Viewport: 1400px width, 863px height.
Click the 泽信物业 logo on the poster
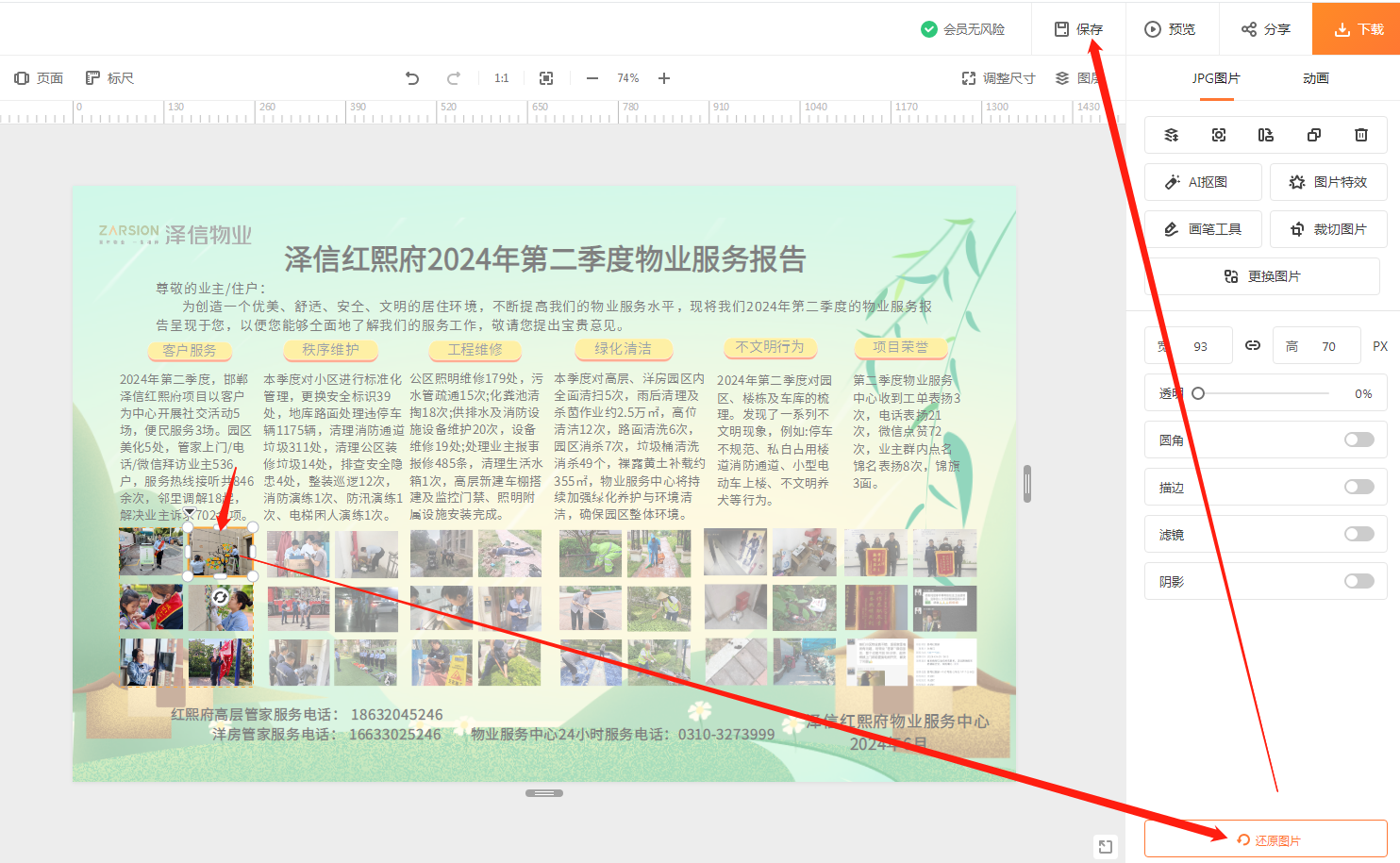pyautogui.click(x=175, y=234)
